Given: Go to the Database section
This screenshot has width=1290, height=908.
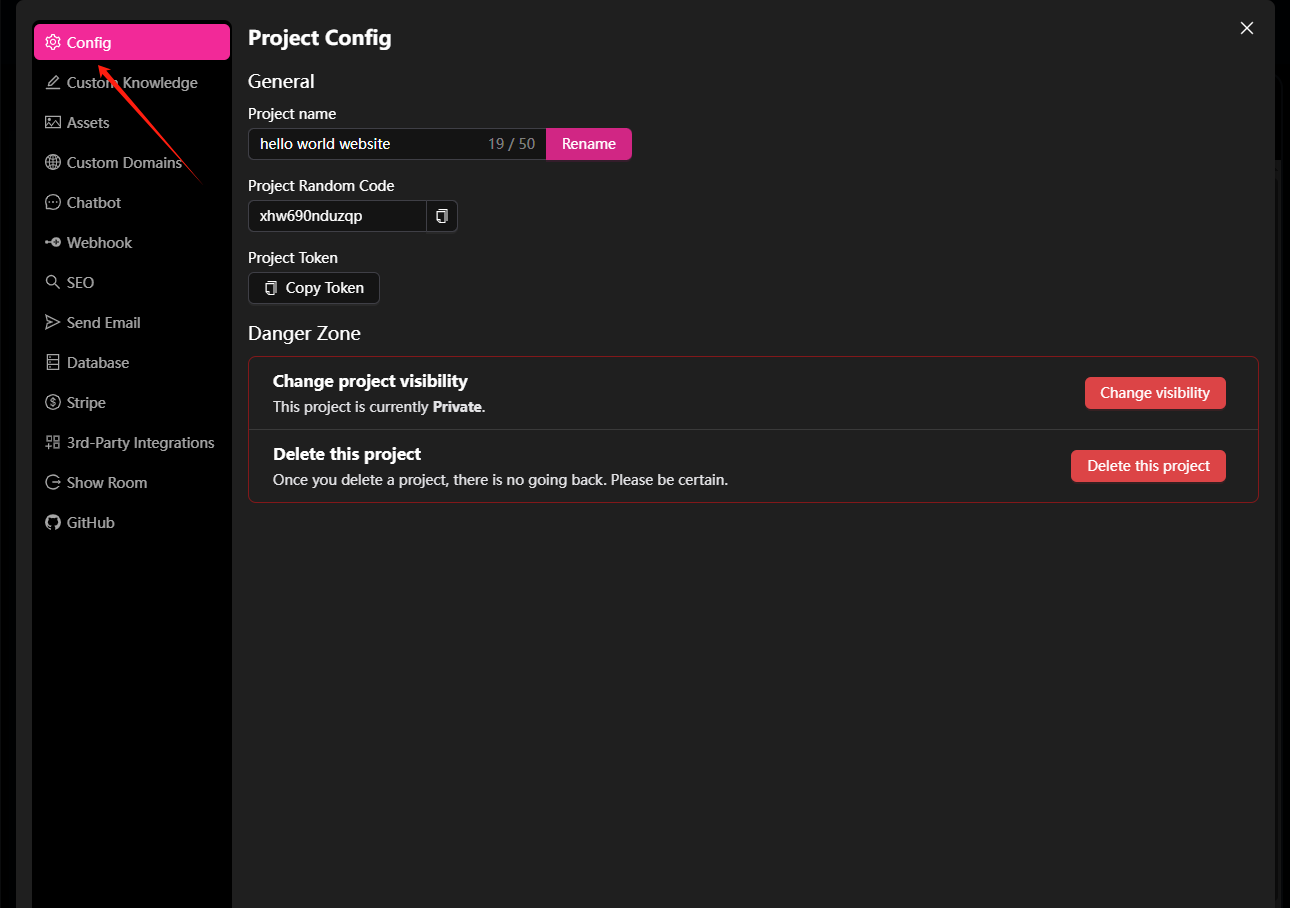Looking at the screenshot, I should [97, 363].
